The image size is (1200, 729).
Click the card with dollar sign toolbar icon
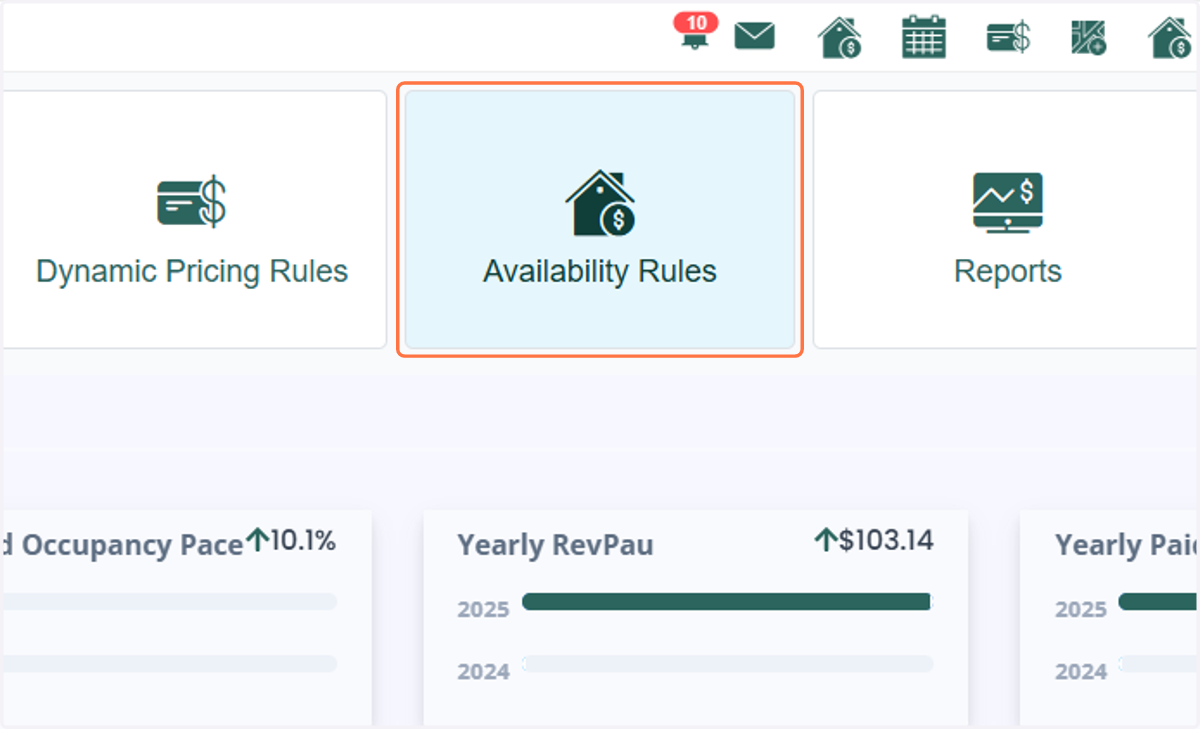1008,37
